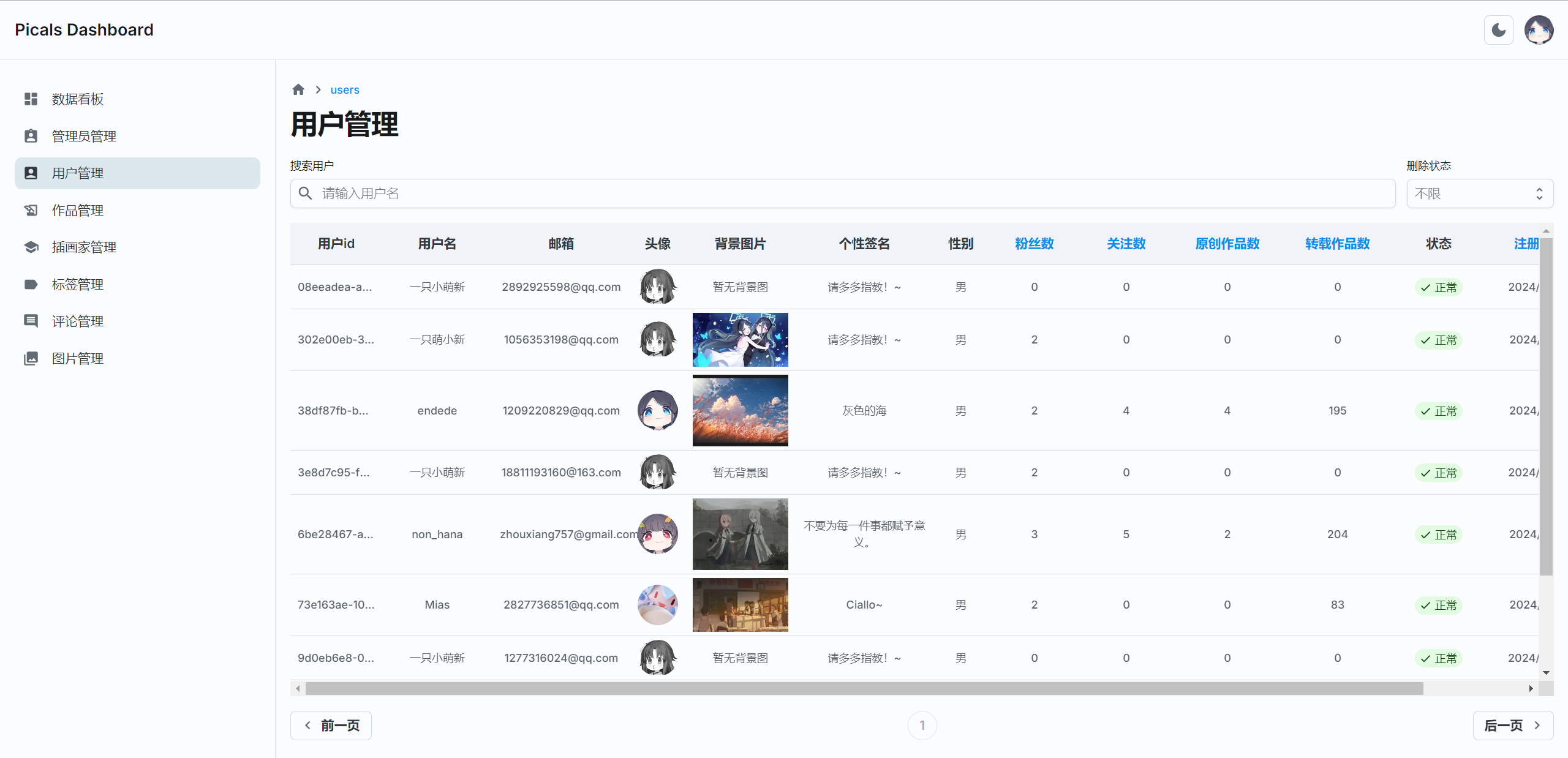Image resolution: width=1568 pixels, height=758 pixels.
Task: Click 正常 status badge in Mias row
Action: click(x=1438, y=605)
